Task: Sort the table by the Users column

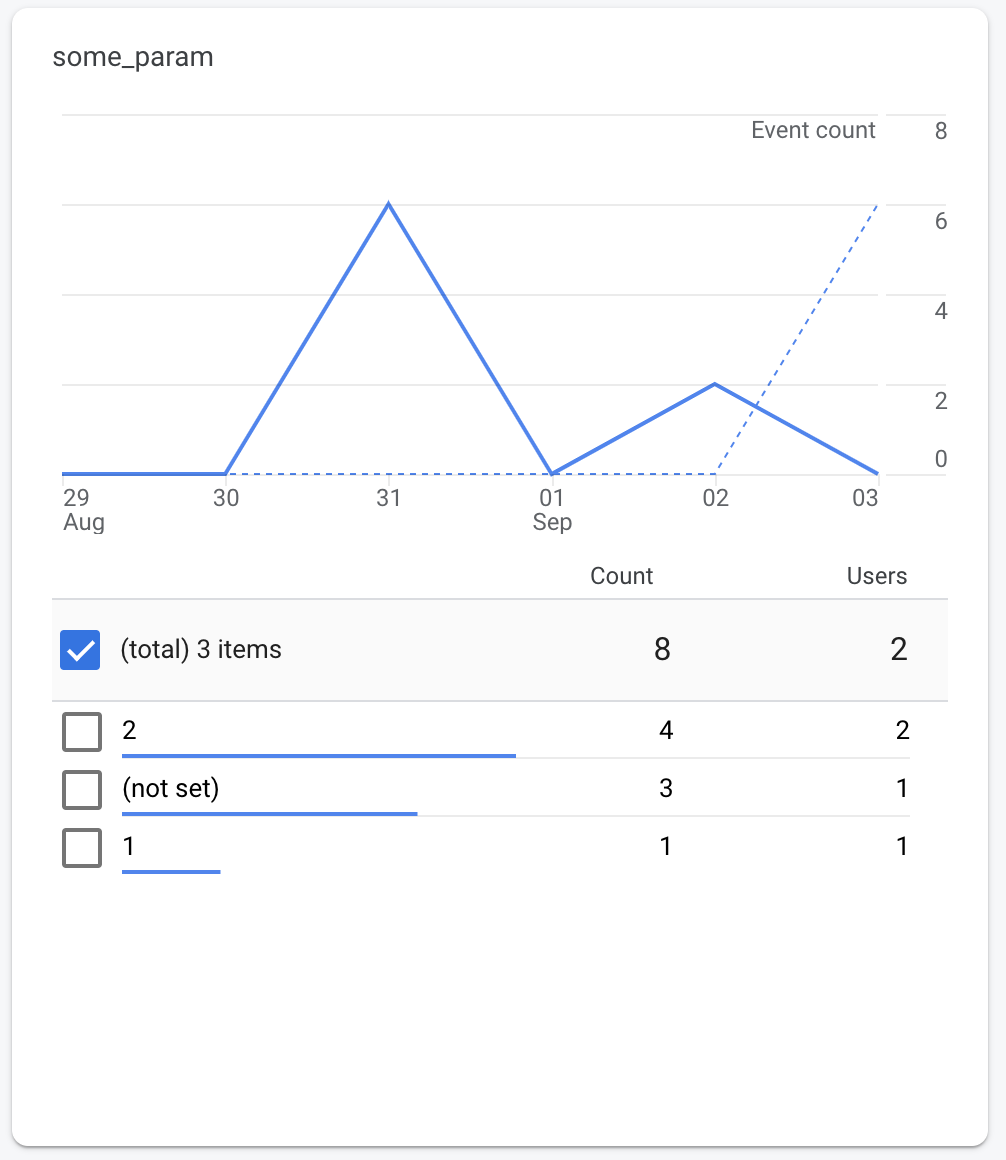Action: 876,576
